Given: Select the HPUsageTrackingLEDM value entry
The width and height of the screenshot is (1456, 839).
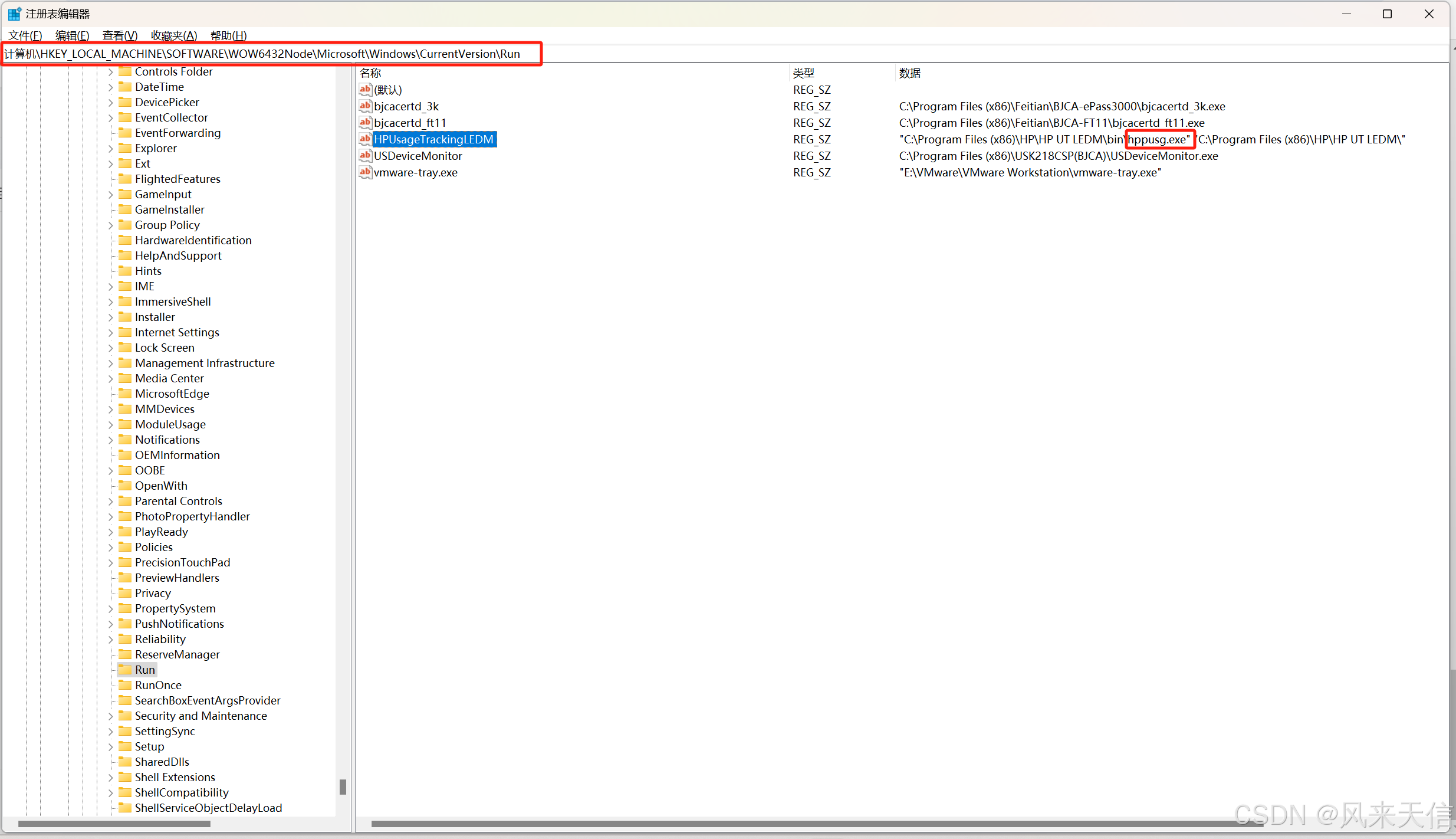Looking at the screenshot, I should (433, 139).
